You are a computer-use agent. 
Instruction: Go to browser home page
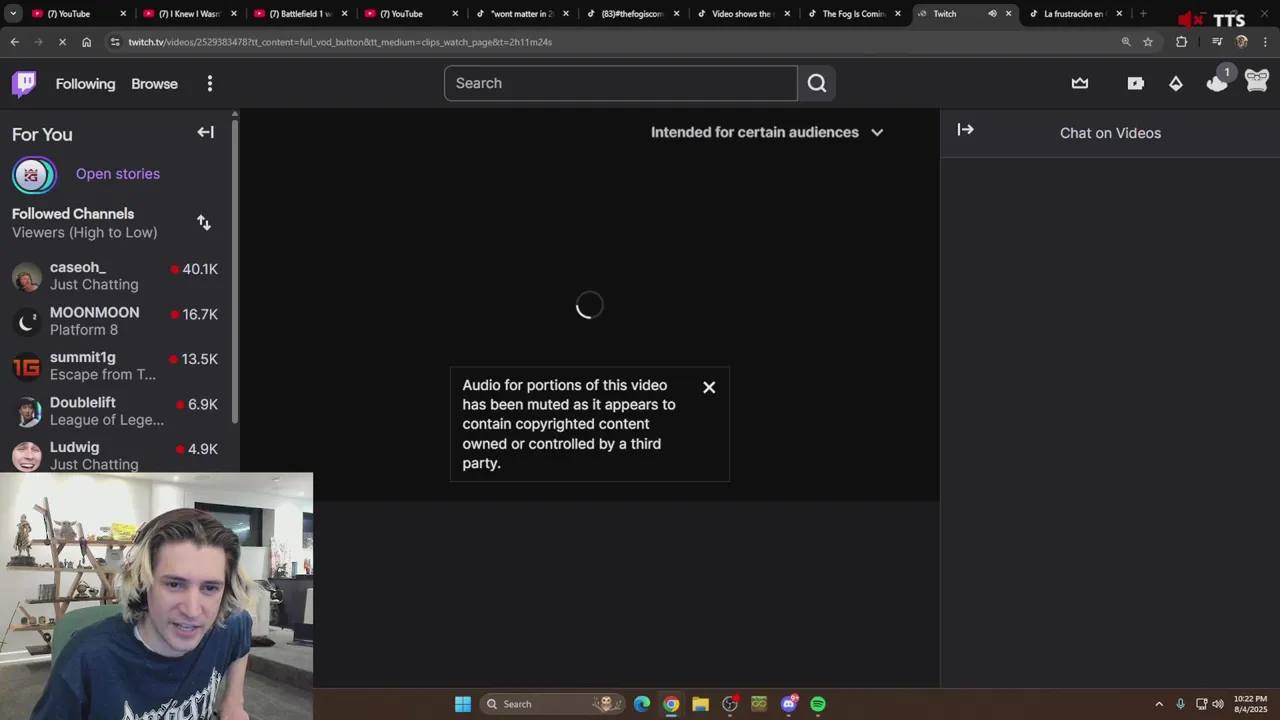[86, 42]
